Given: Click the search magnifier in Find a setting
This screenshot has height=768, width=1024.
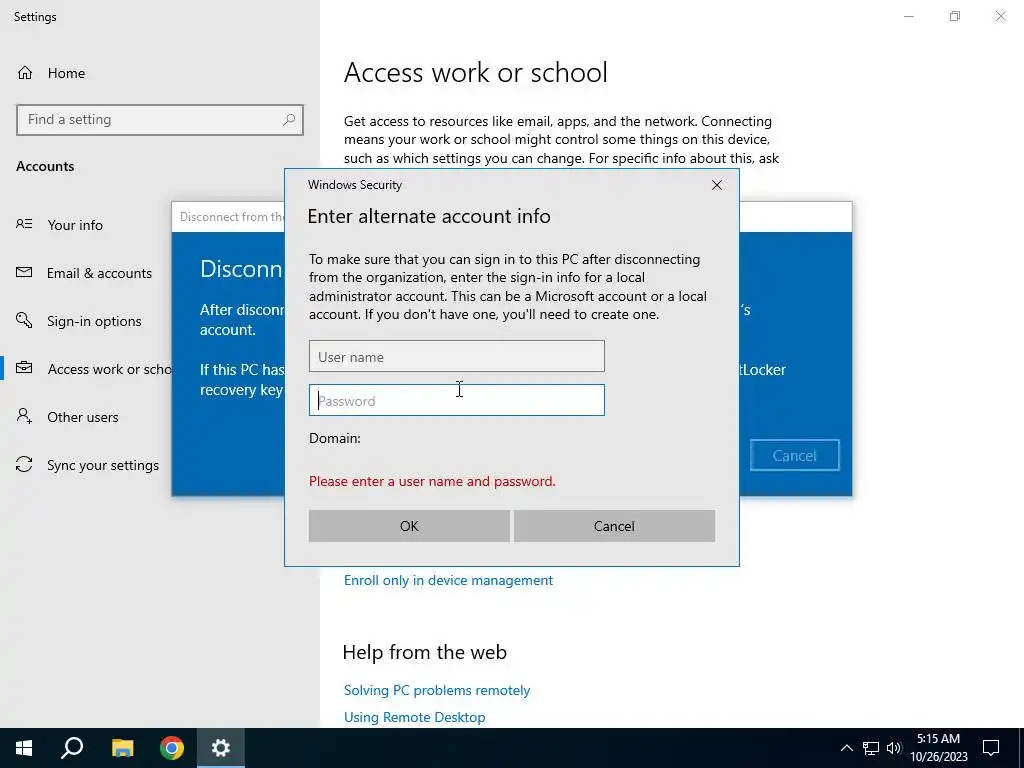Looking at the screenshot, I should click(x=289, y=120).
